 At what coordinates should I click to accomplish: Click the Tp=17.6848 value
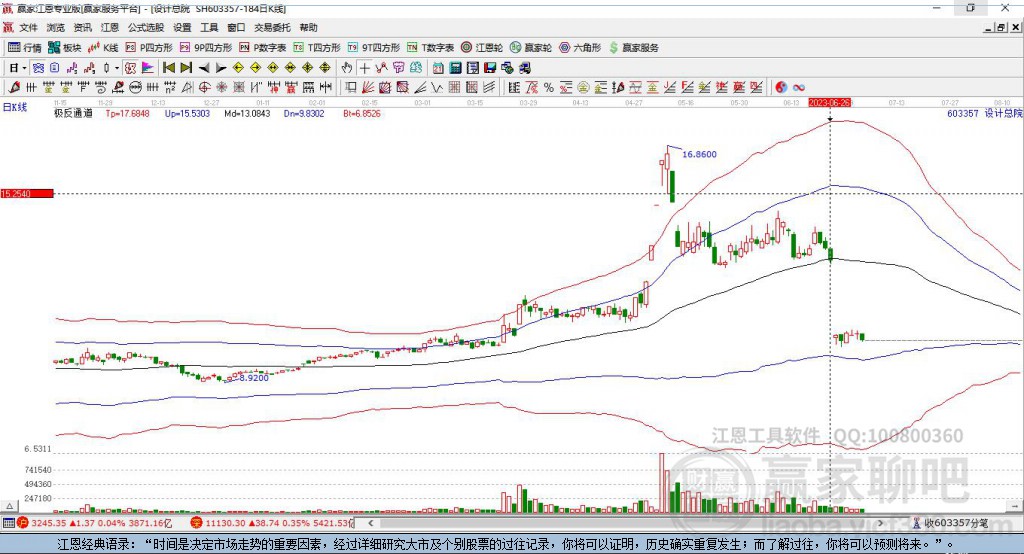(x=127, y=114)
